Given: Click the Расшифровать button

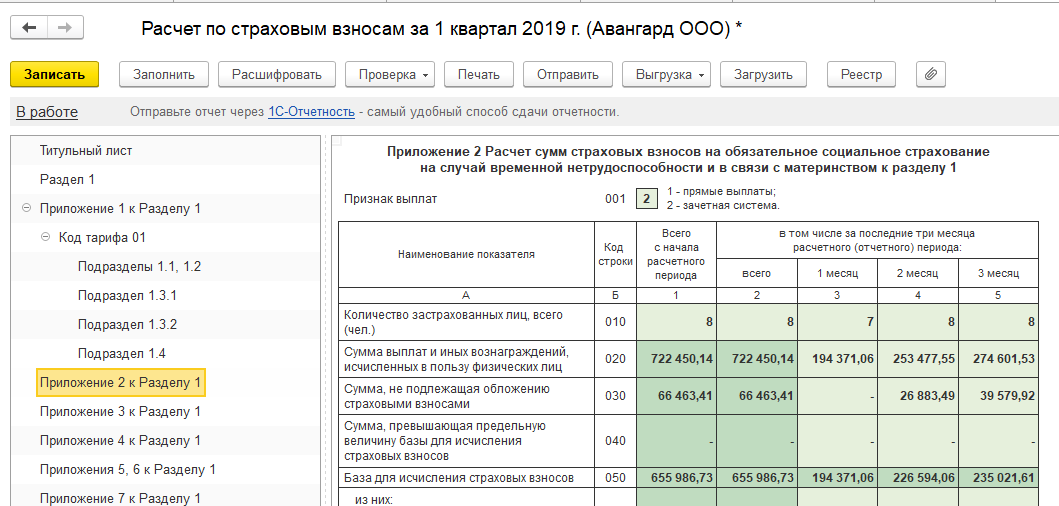Looking at the screenshot, I should pyautogui.click(x=276, y=74).
